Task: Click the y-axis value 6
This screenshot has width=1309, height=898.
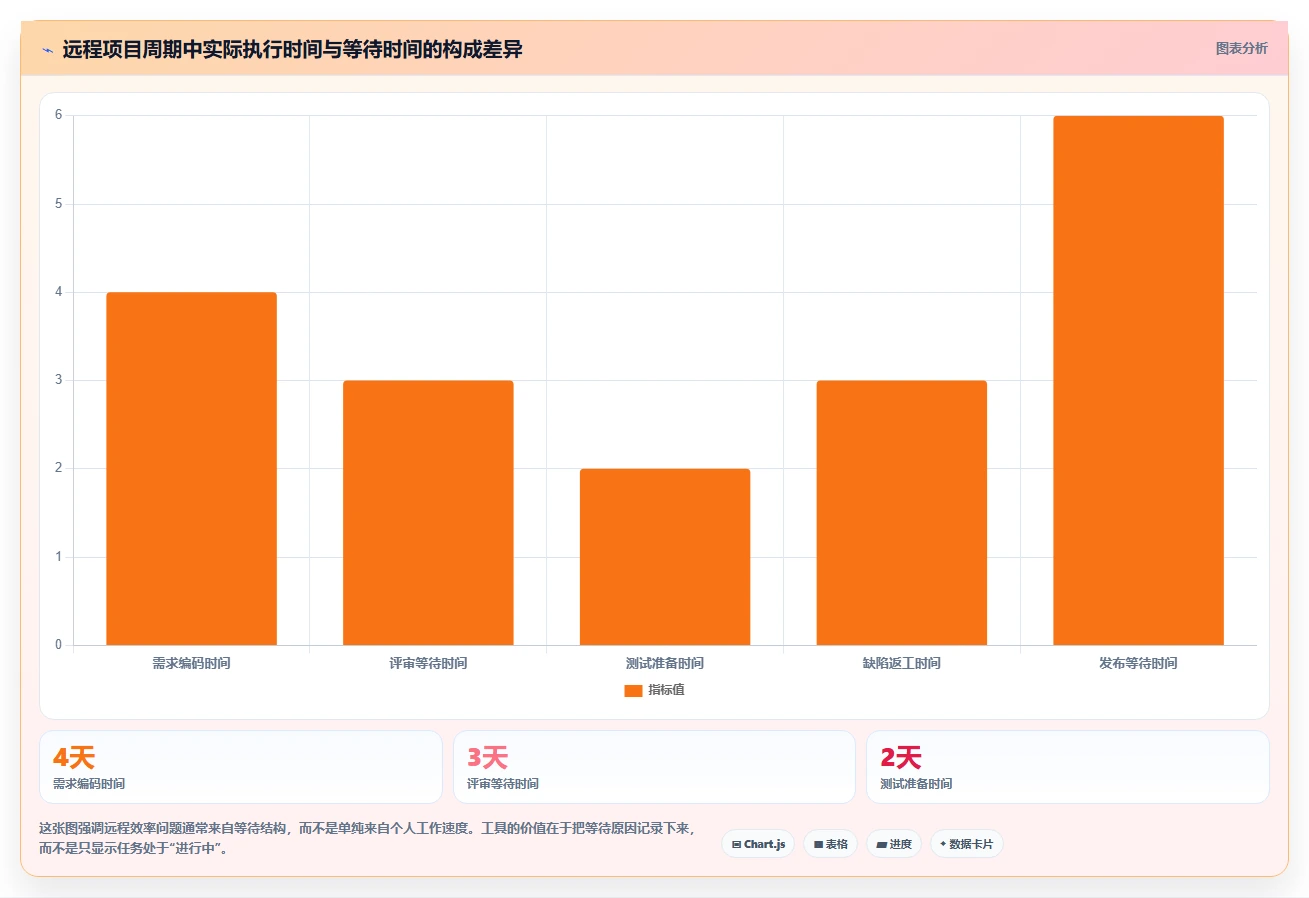Action: pos(59,115)
